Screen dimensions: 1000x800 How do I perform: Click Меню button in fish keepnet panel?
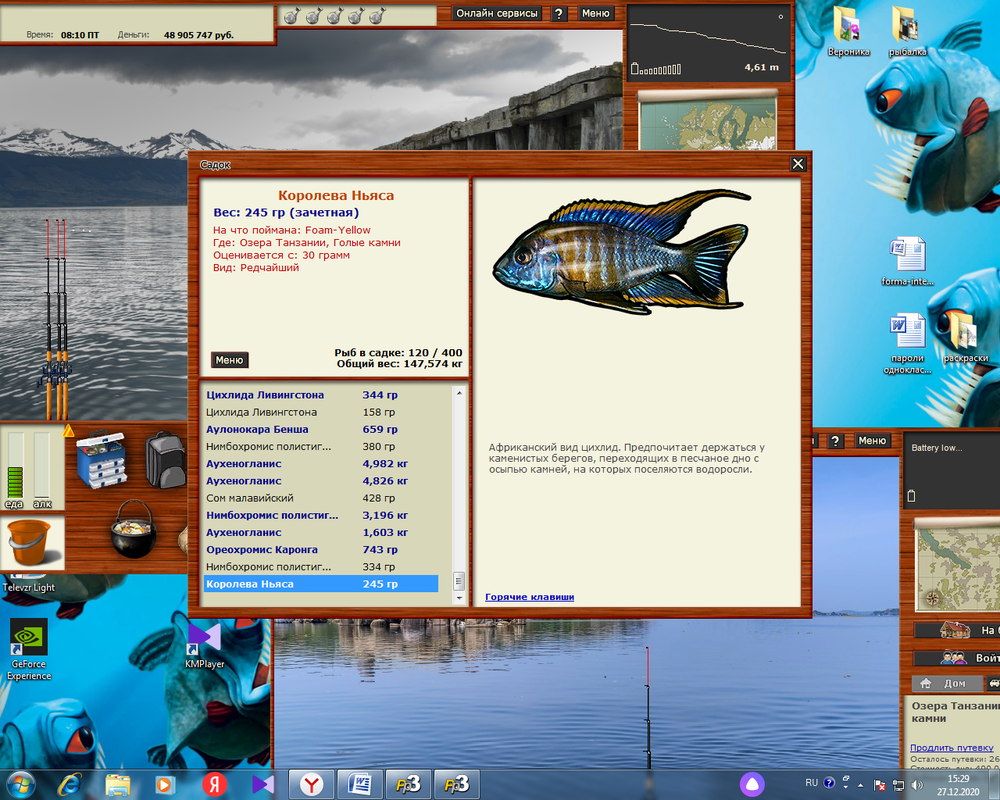click(x=229, y=360)
